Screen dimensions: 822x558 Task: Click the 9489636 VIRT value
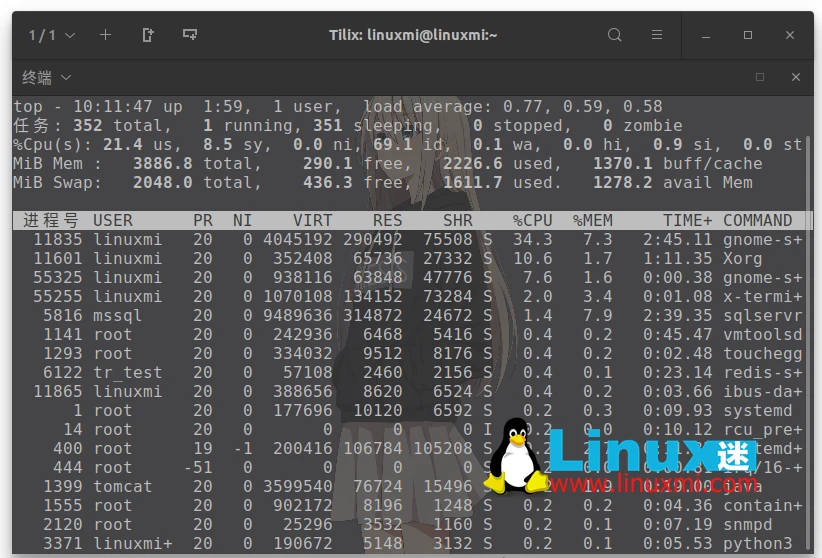[x=298, y=316]
